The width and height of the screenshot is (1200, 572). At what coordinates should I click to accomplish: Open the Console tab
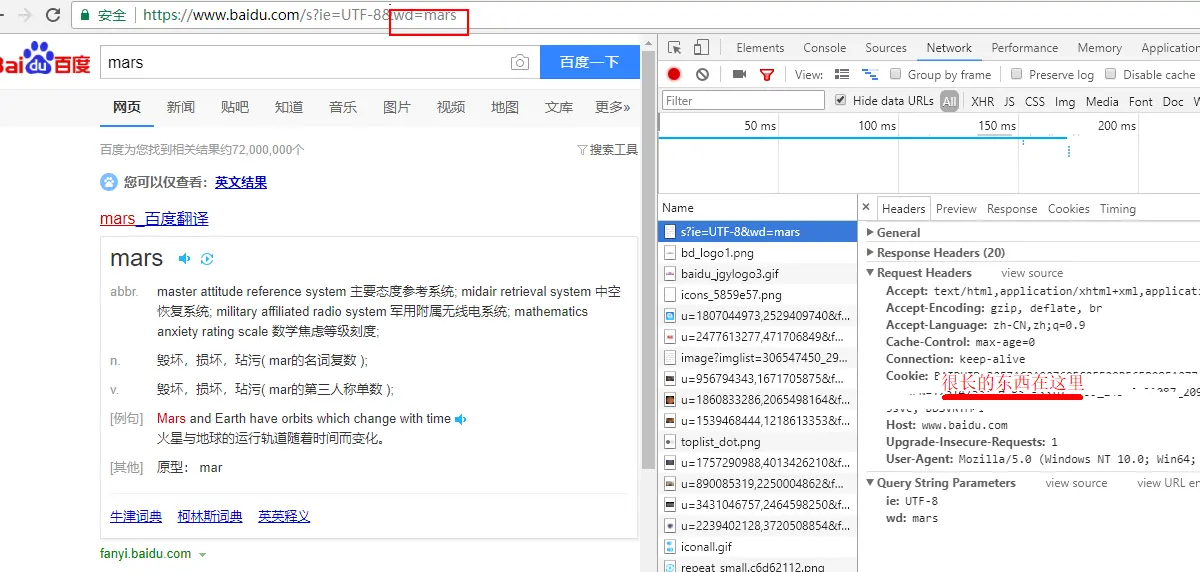(824, 48)
